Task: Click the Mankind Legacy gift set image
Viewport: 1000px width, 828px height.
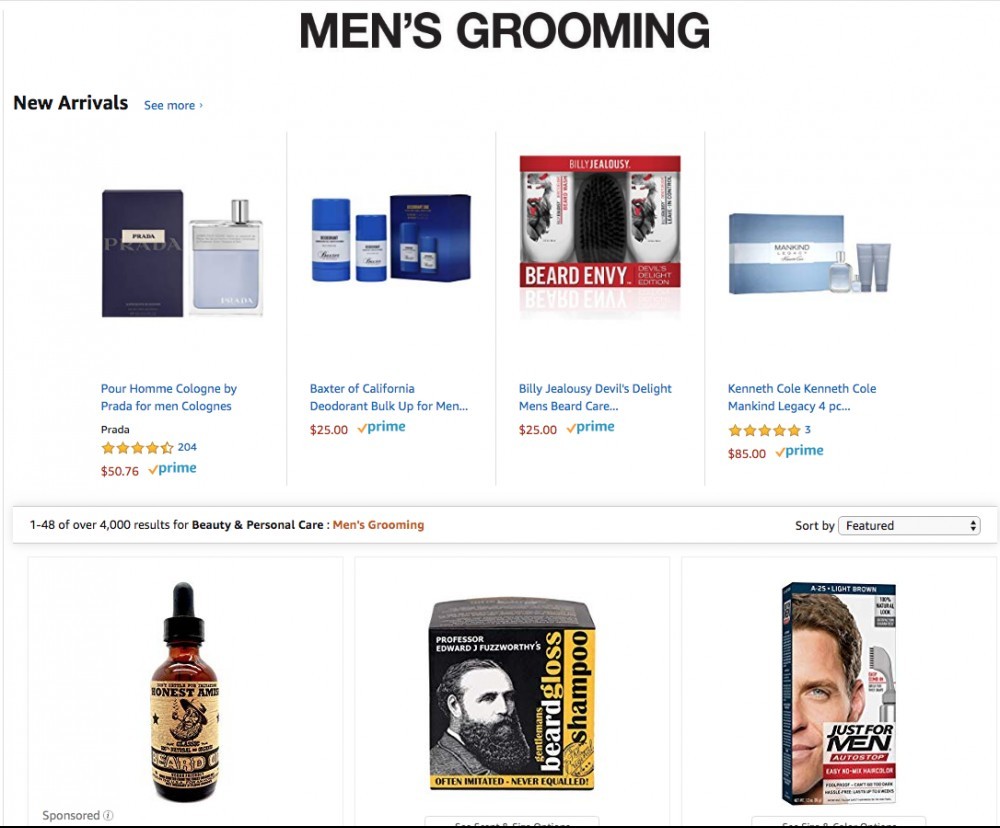Action: (809, 253)
